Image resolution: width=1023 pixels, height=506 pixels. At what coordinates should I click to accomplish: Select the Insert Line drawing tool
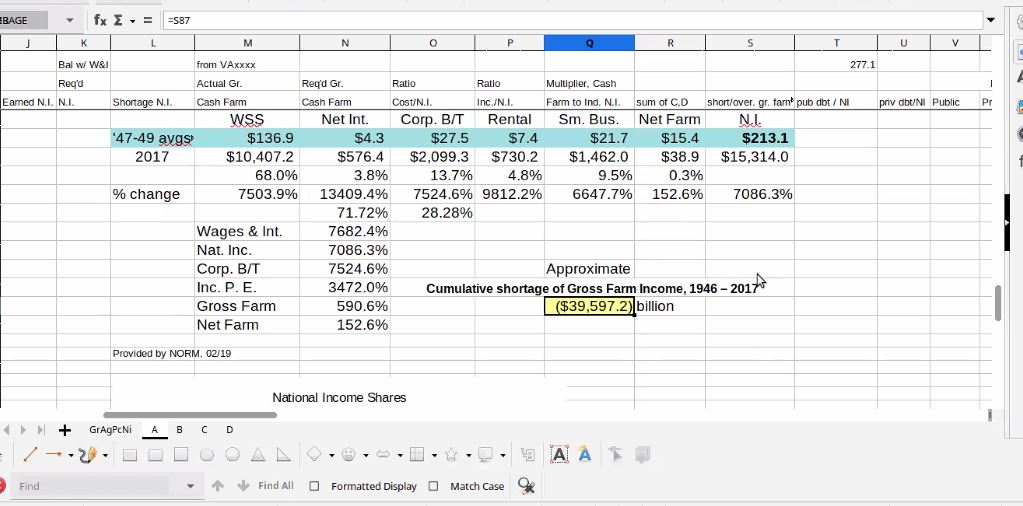pyautogui.click(x=30, y=455)
